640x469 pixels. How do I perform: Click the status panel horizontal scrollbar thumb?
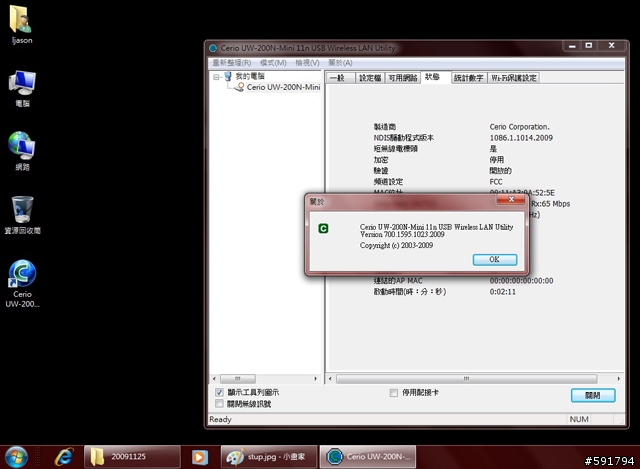(466, 379)
